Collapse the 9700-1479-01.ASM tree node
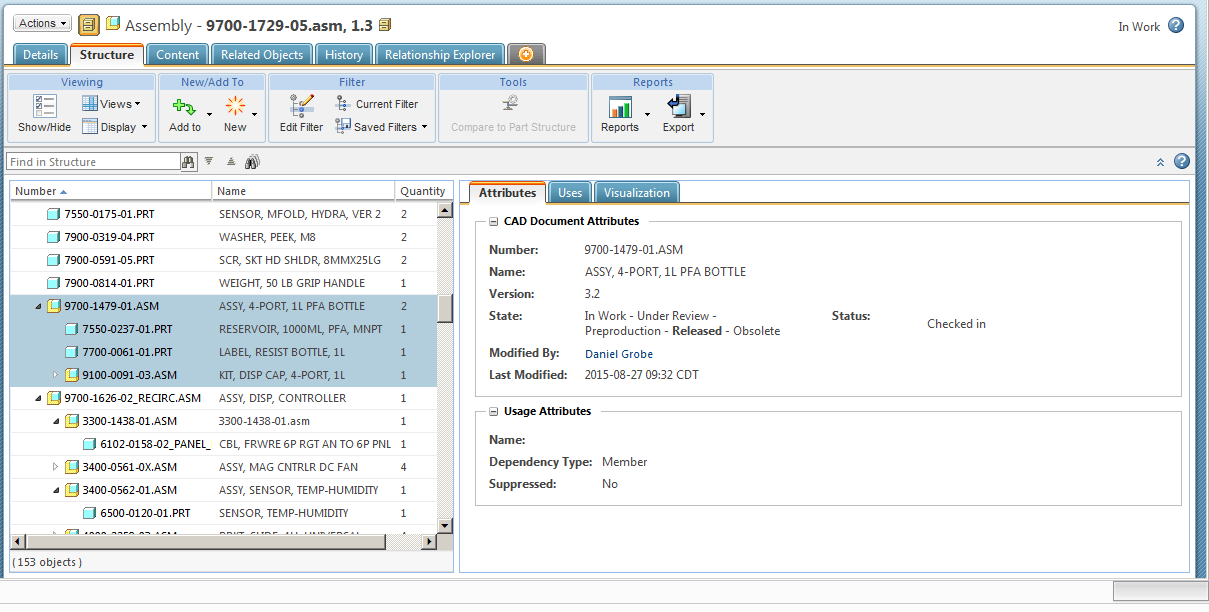The width and height of the screenshot is (1209, 612). 38,306
